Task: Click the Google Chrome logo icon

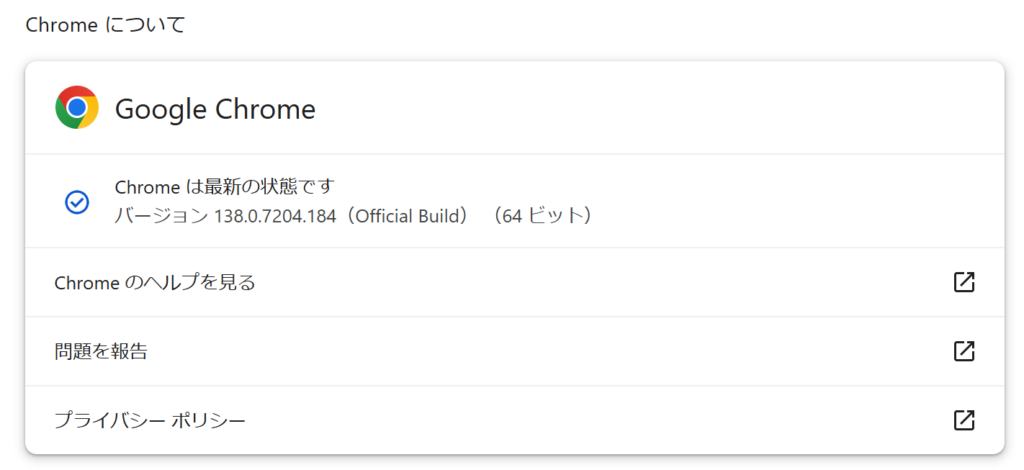Action: [77, 108]
